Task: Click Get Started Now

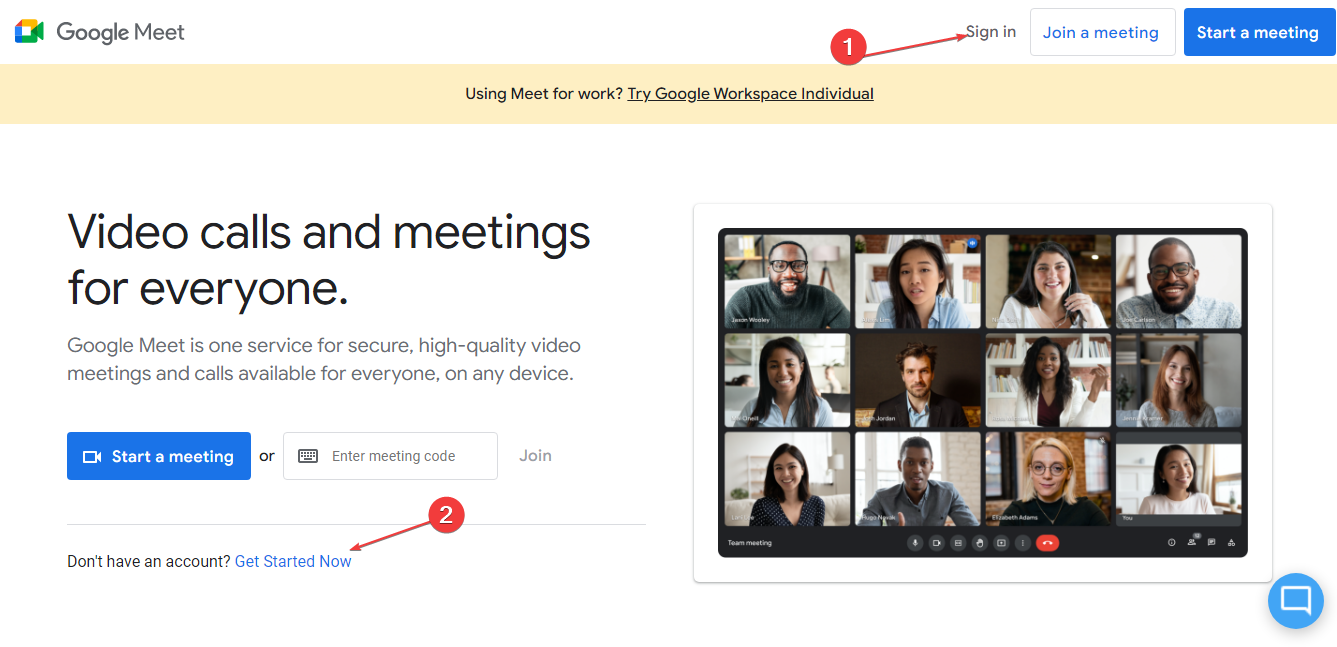Action: 293,561
